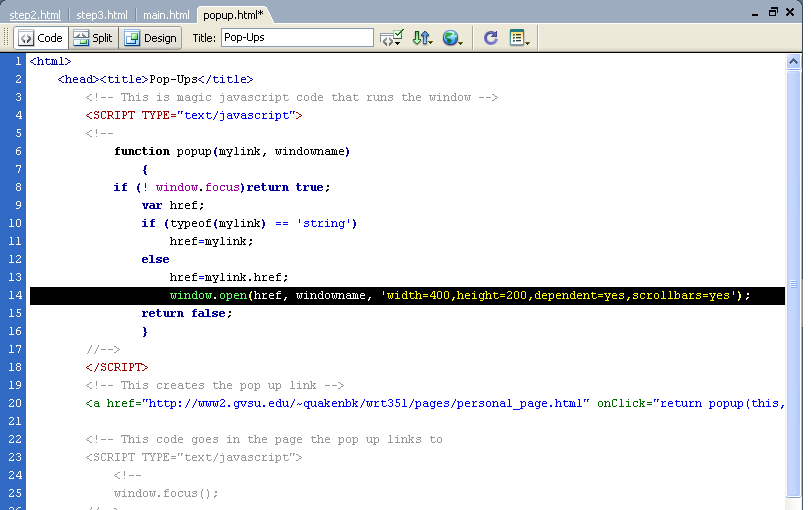Click line number 14 in gutter
The height and width of the screenshot is (510, 811).
click(15, 295)
